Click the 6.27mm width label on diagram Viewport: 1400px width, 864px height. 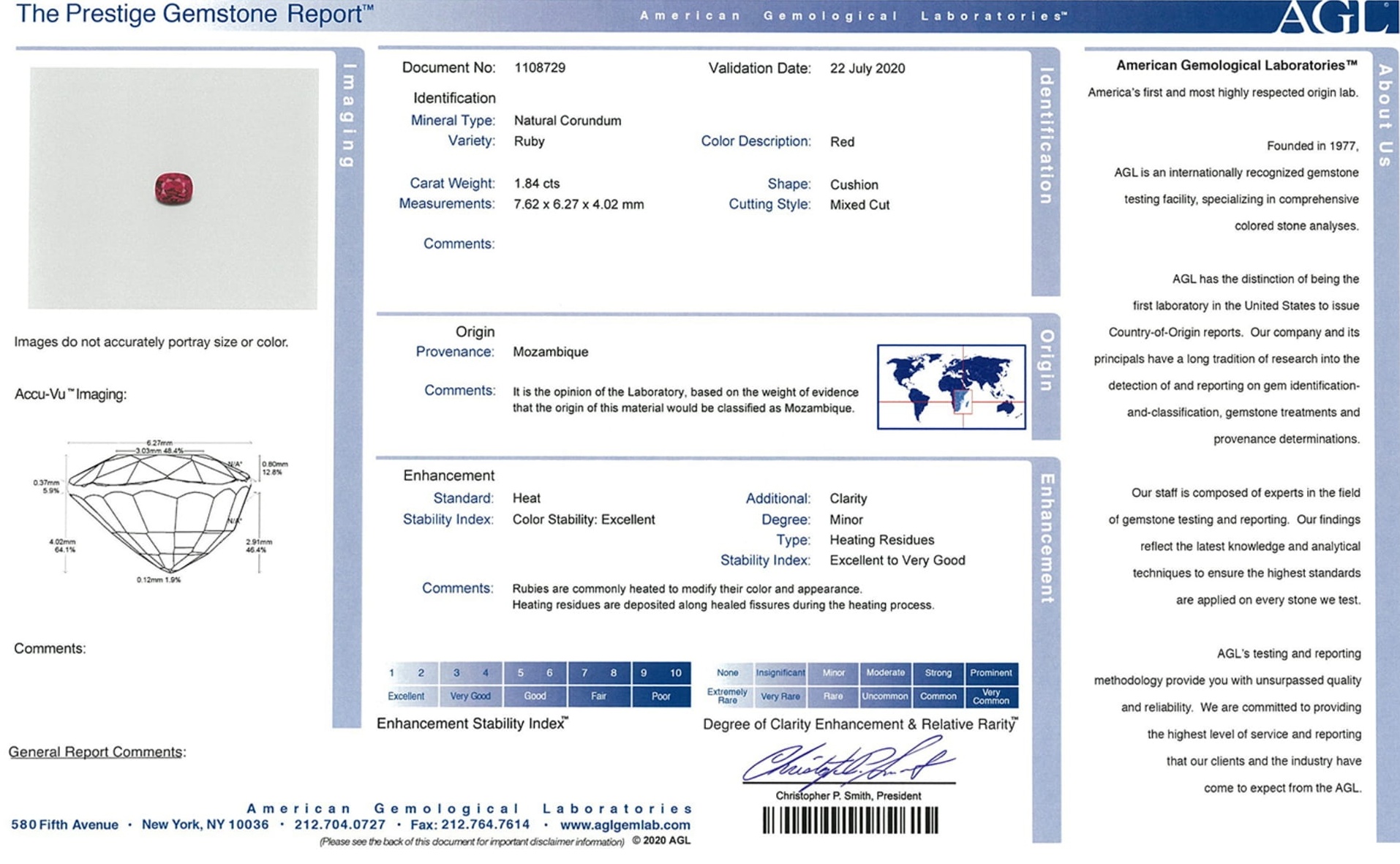click(x=159, y=443)
